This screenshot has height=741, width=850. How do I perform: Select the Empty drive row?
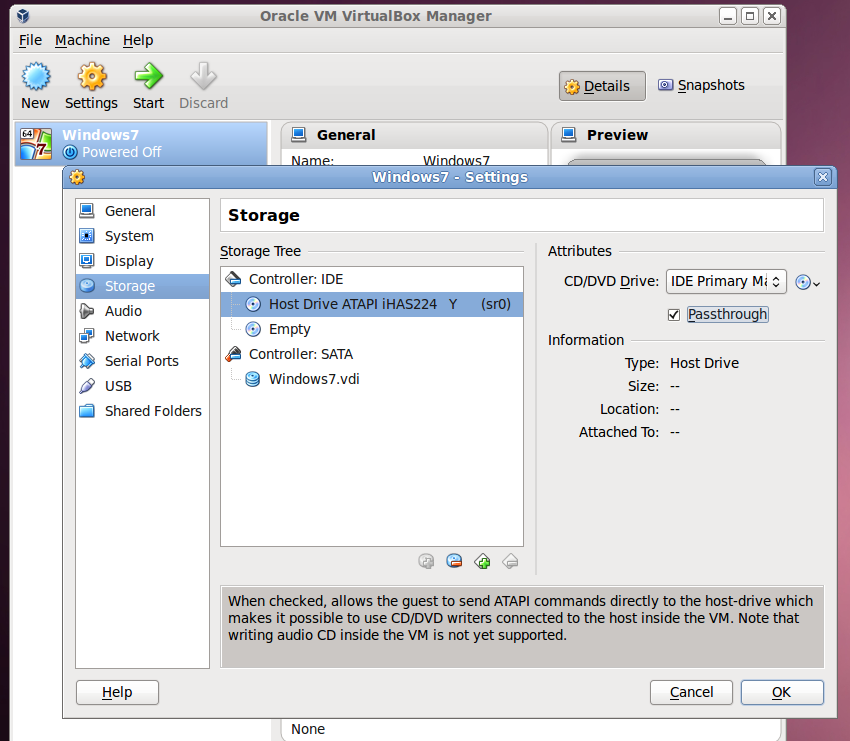click(x=372, y=329)
